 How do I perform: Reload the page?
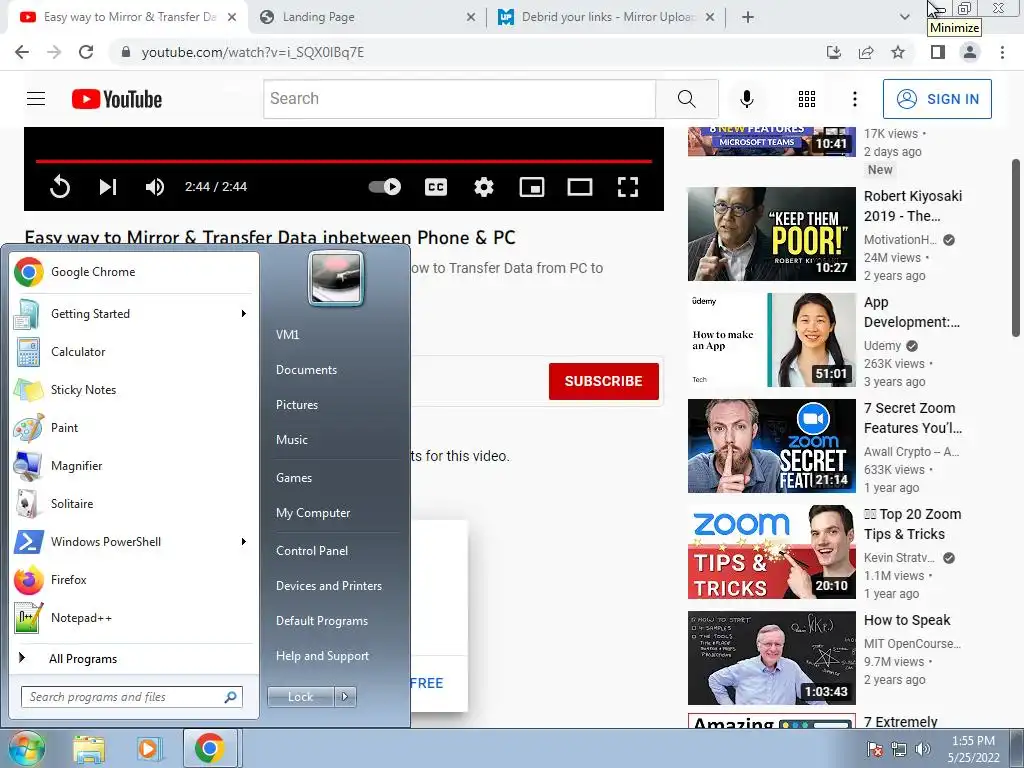(86, 52)
